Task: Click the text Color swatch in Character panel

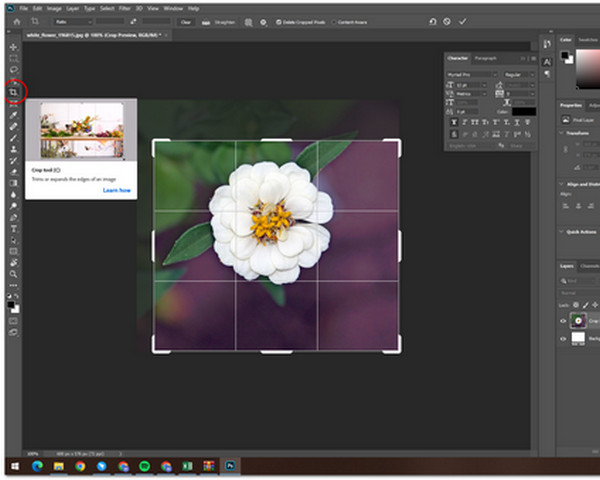Action: coord(524,111)
